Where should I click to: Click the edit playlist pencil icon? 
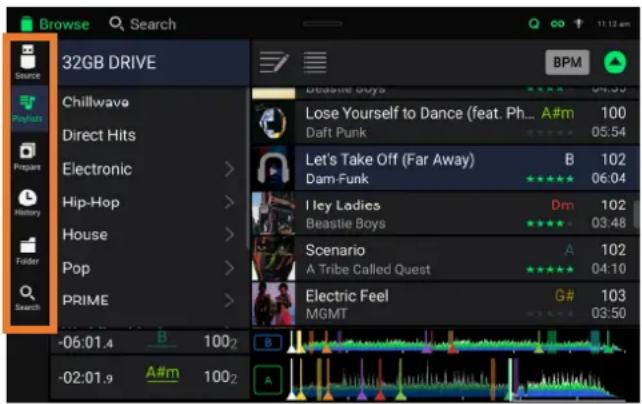pyautogui.click(x=274, y=63)
